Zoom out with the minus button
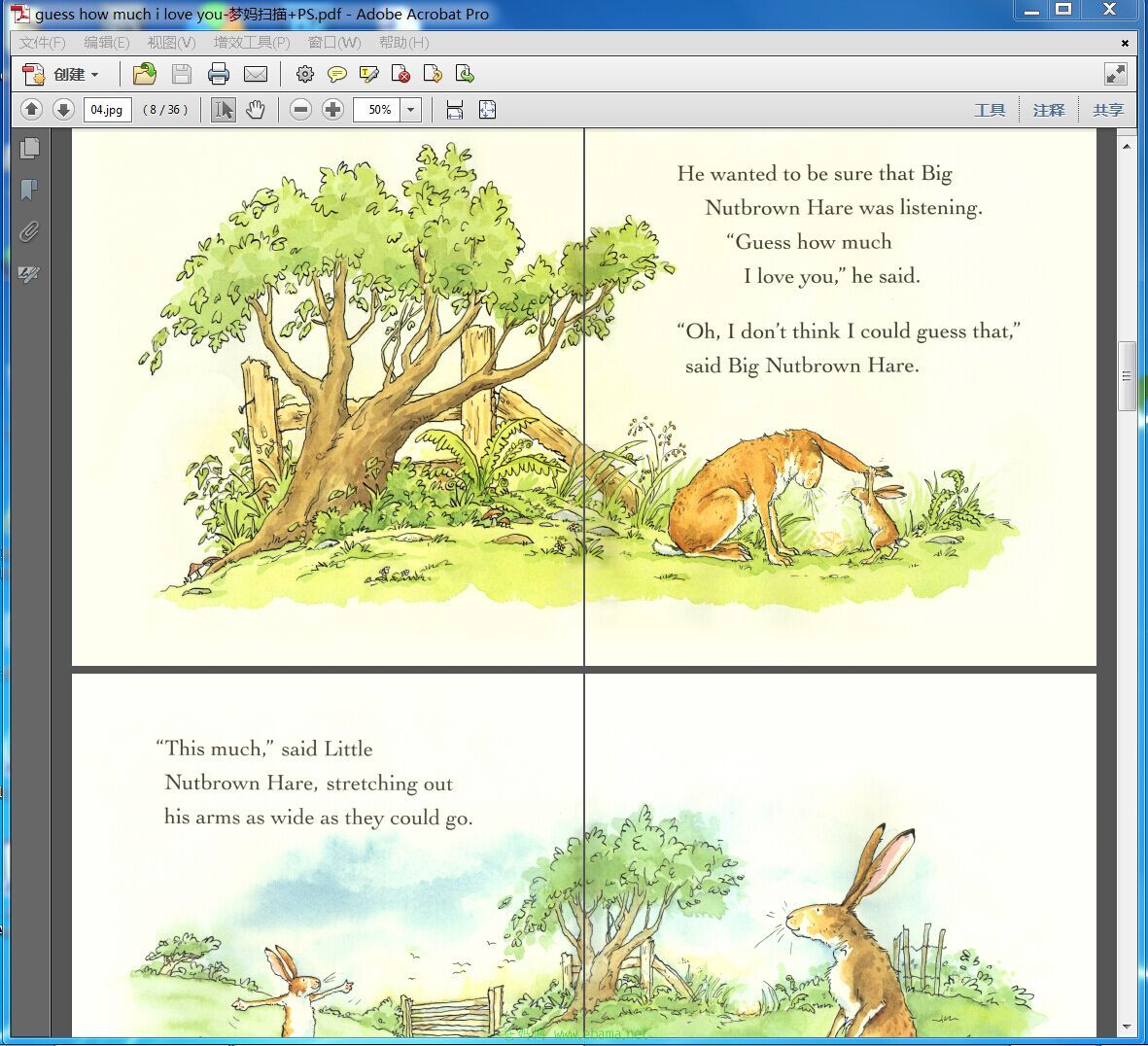The image size is (1148, 1046). point(300,110)
